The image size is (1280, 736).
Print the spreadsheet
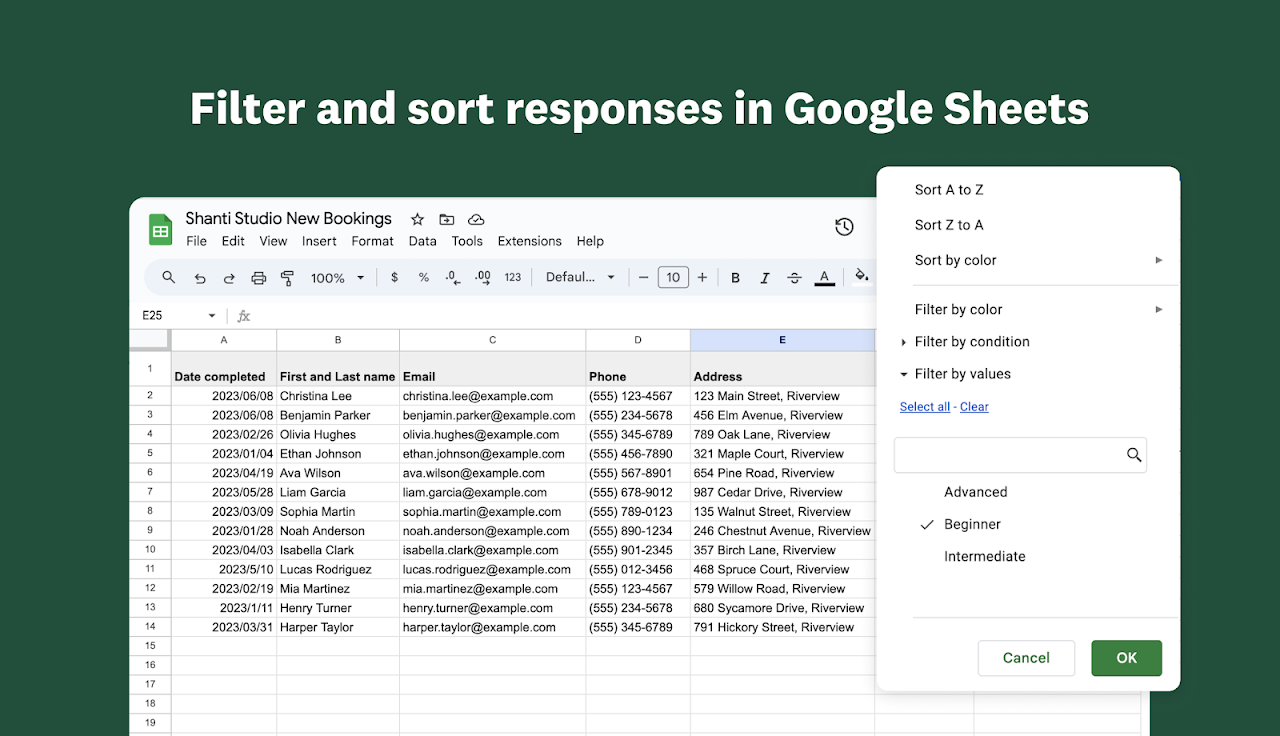tap(258, 278)
